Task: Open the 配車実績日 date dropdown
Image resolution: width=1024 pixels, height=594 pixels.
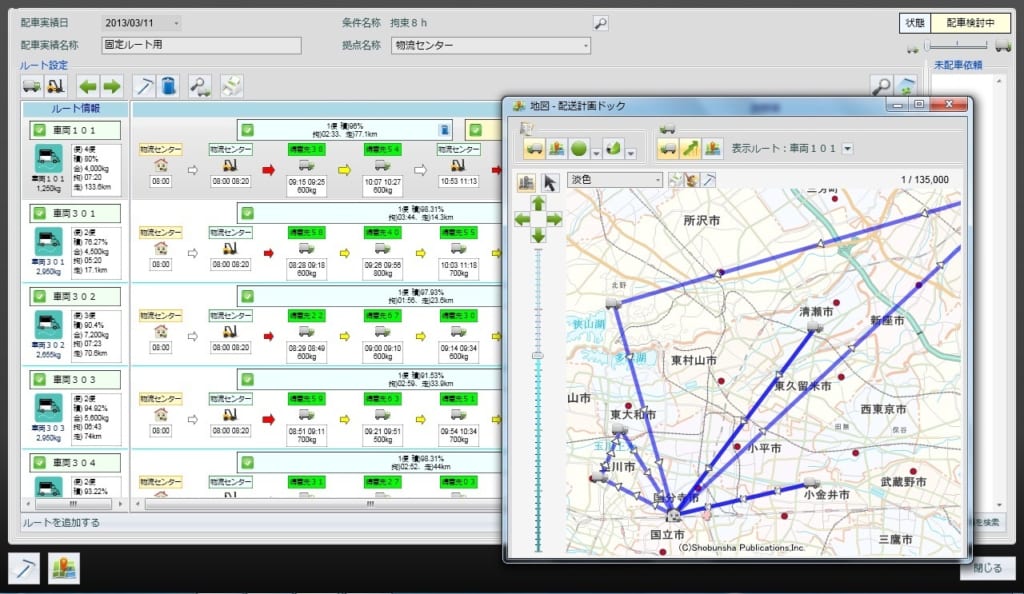Action: [176, 23]
